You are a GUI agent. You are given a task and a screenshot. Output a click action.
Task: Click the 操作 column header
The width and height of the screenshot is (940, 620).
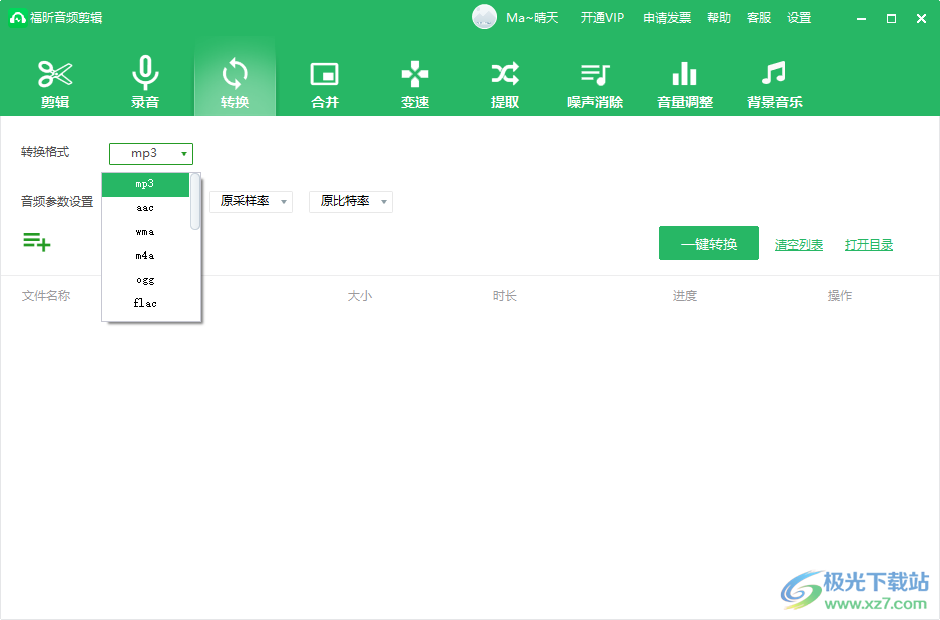click(840, 296)
